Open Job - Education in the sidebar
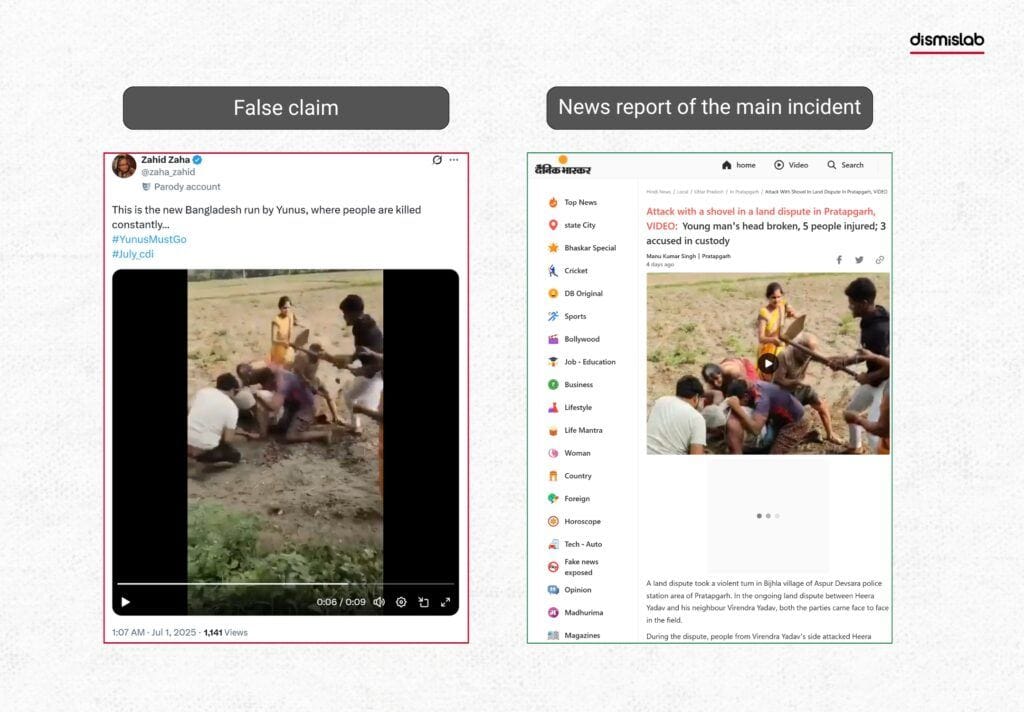Viewport: 1024px width, 712px height. coord(581,362)
